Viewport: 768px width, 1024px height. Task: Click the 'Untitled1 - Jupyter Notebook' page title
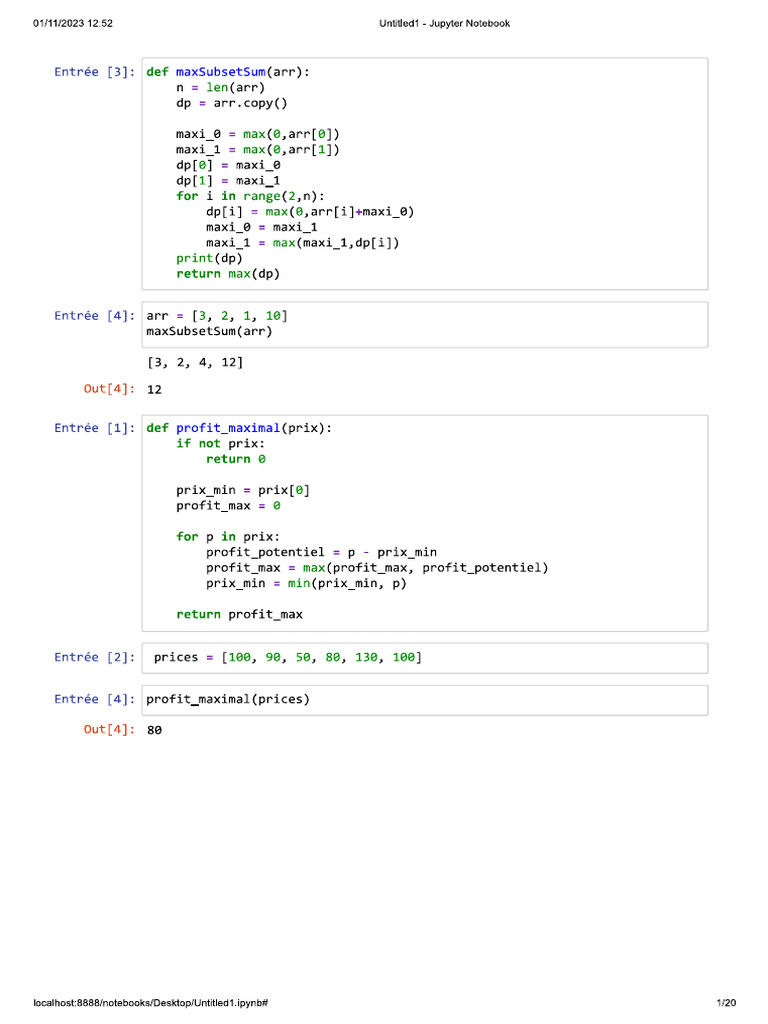coord(445,24)
